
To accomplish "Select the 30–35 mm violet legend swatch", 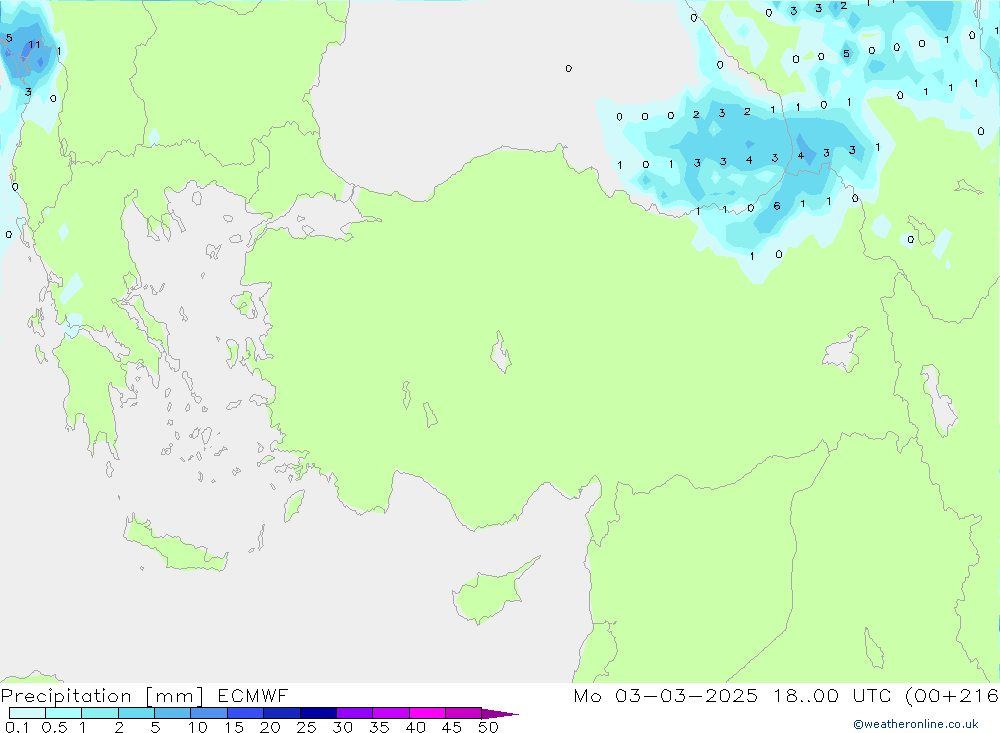I will click(x=355, y=713).
